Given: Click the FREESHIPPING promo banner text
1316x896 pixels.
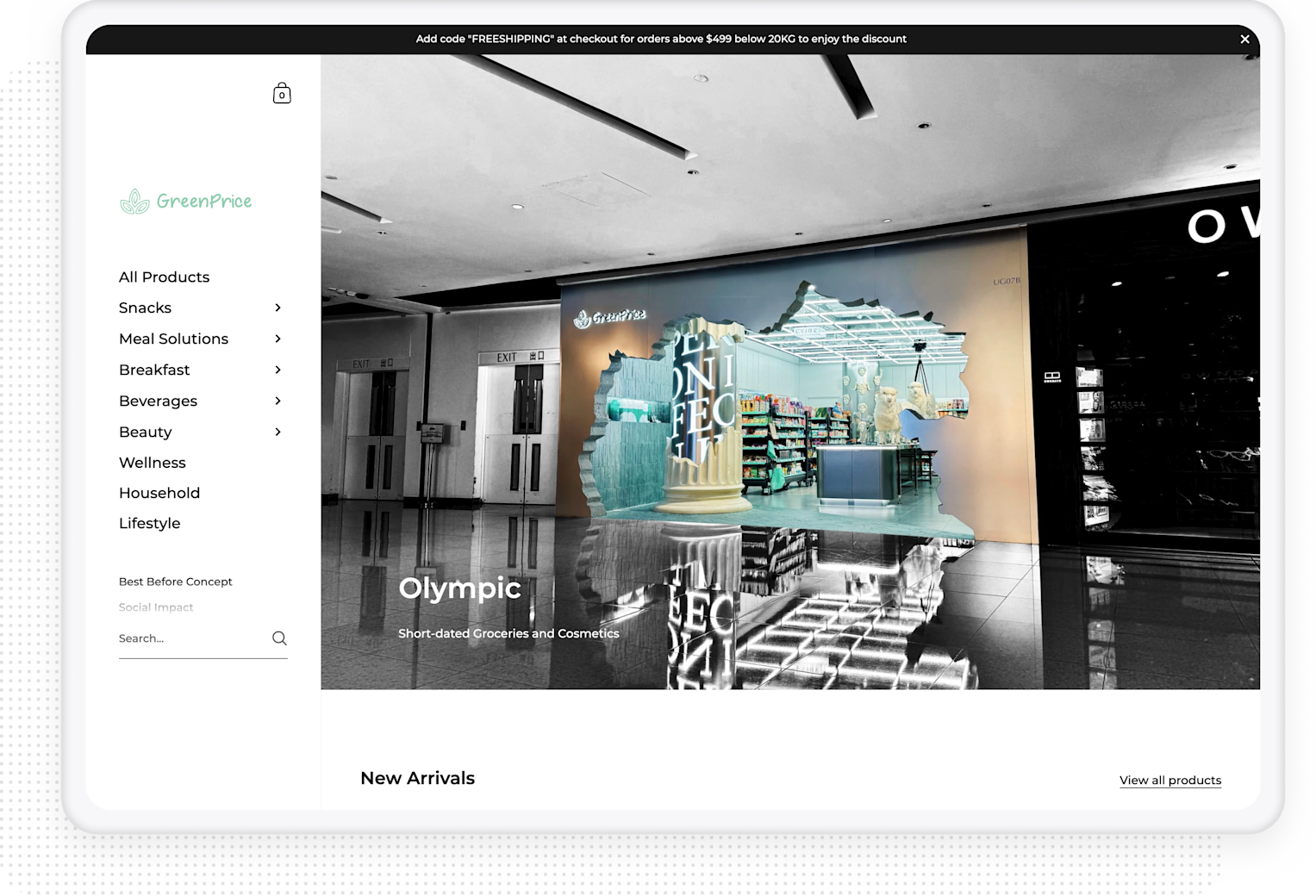Looking at the screenshot, I should pos(661,39).
